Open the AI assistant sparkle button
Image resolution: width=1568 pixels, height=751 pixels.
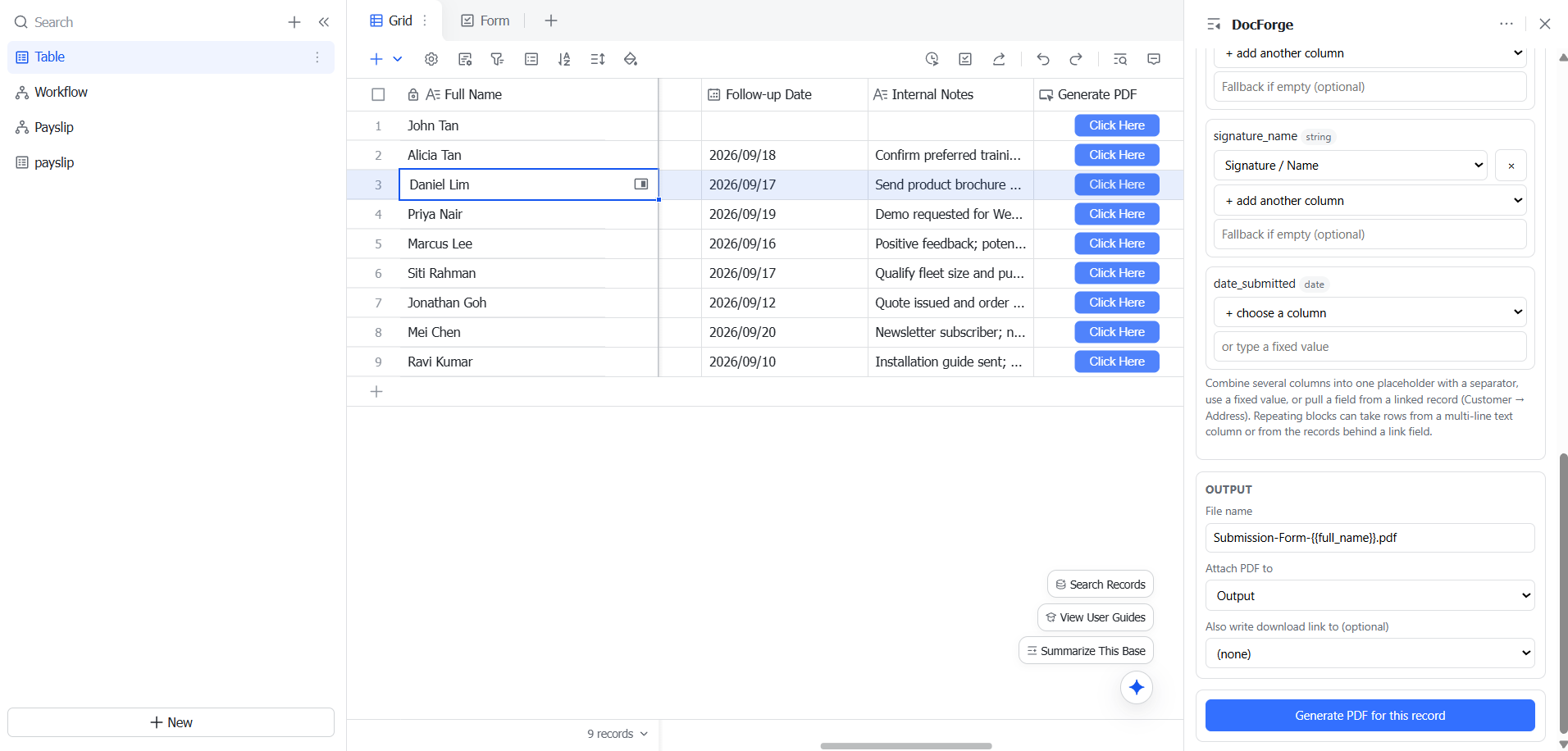coord(1137,687)
